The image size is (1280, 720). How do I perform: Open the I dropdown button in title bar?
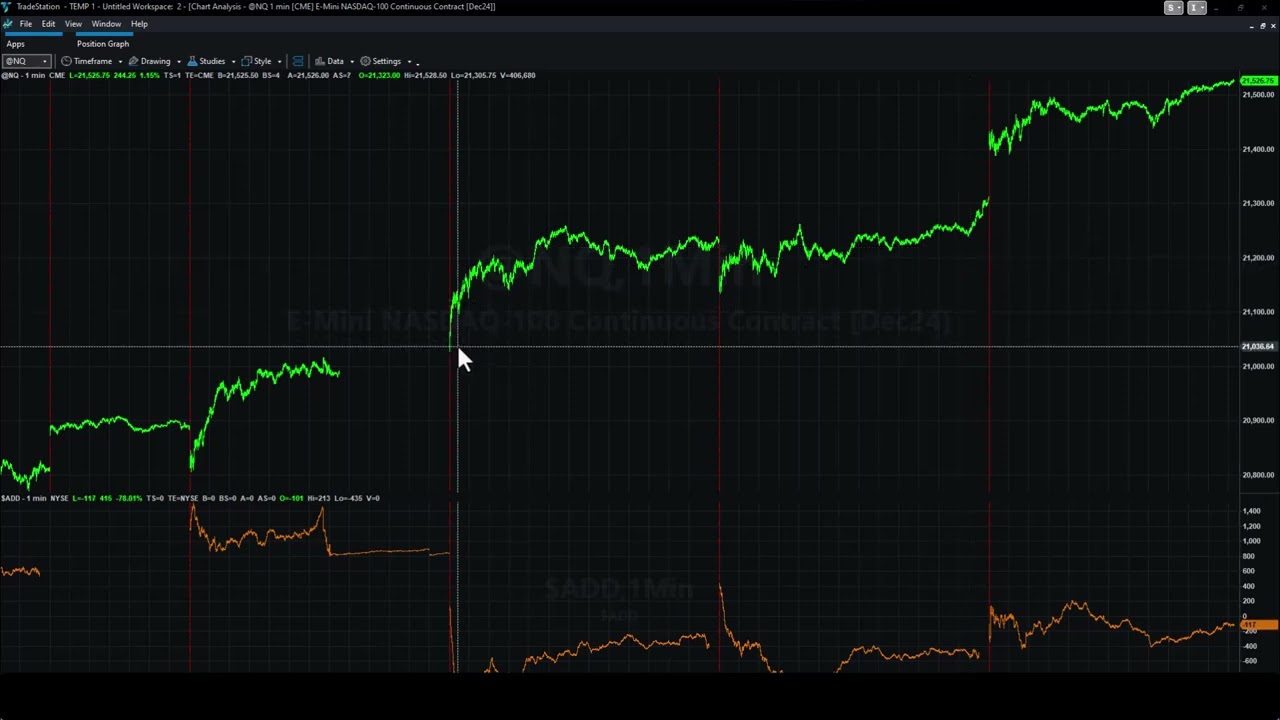coord(1196,8)
